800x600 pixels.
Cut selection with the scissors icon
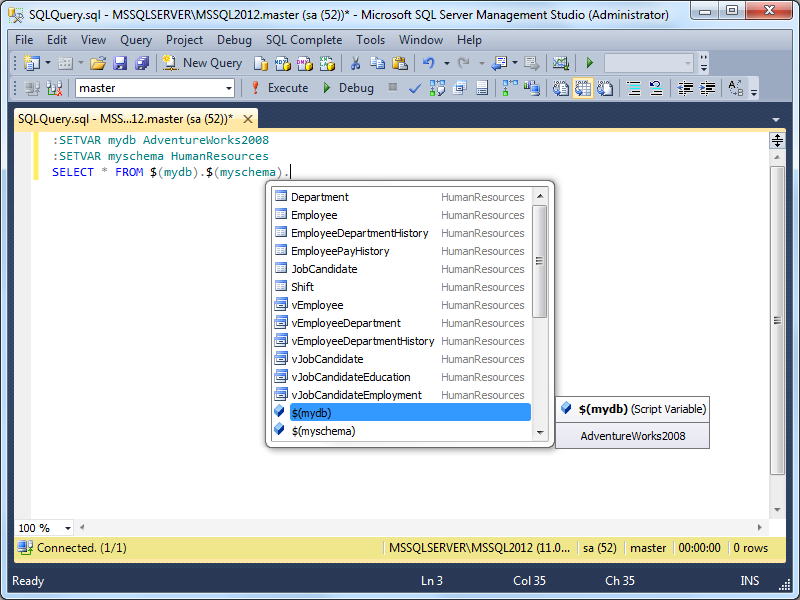[356, 63]
